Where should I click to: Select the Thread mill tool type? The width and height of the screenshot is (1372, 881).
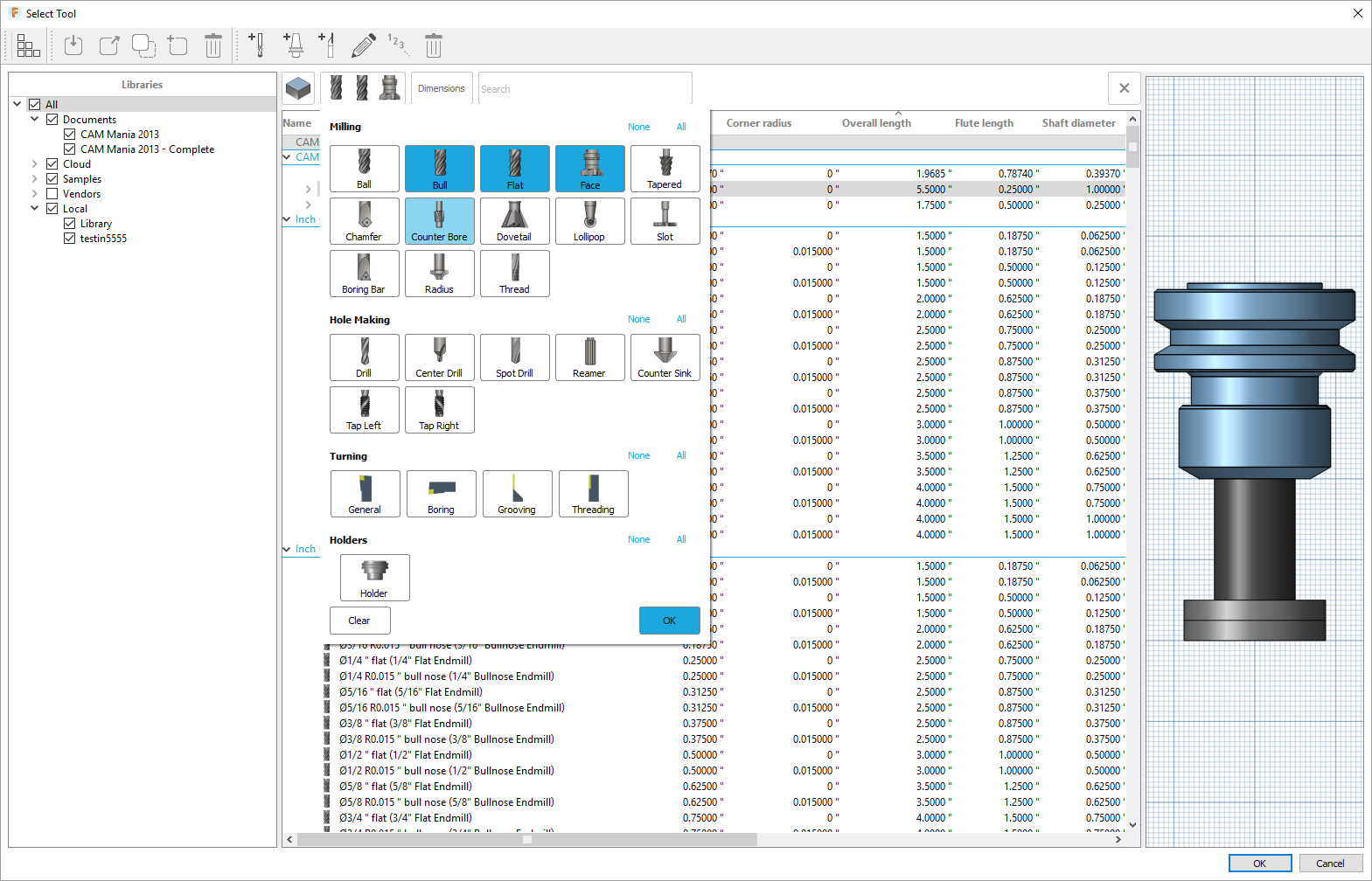coord(515,274)
